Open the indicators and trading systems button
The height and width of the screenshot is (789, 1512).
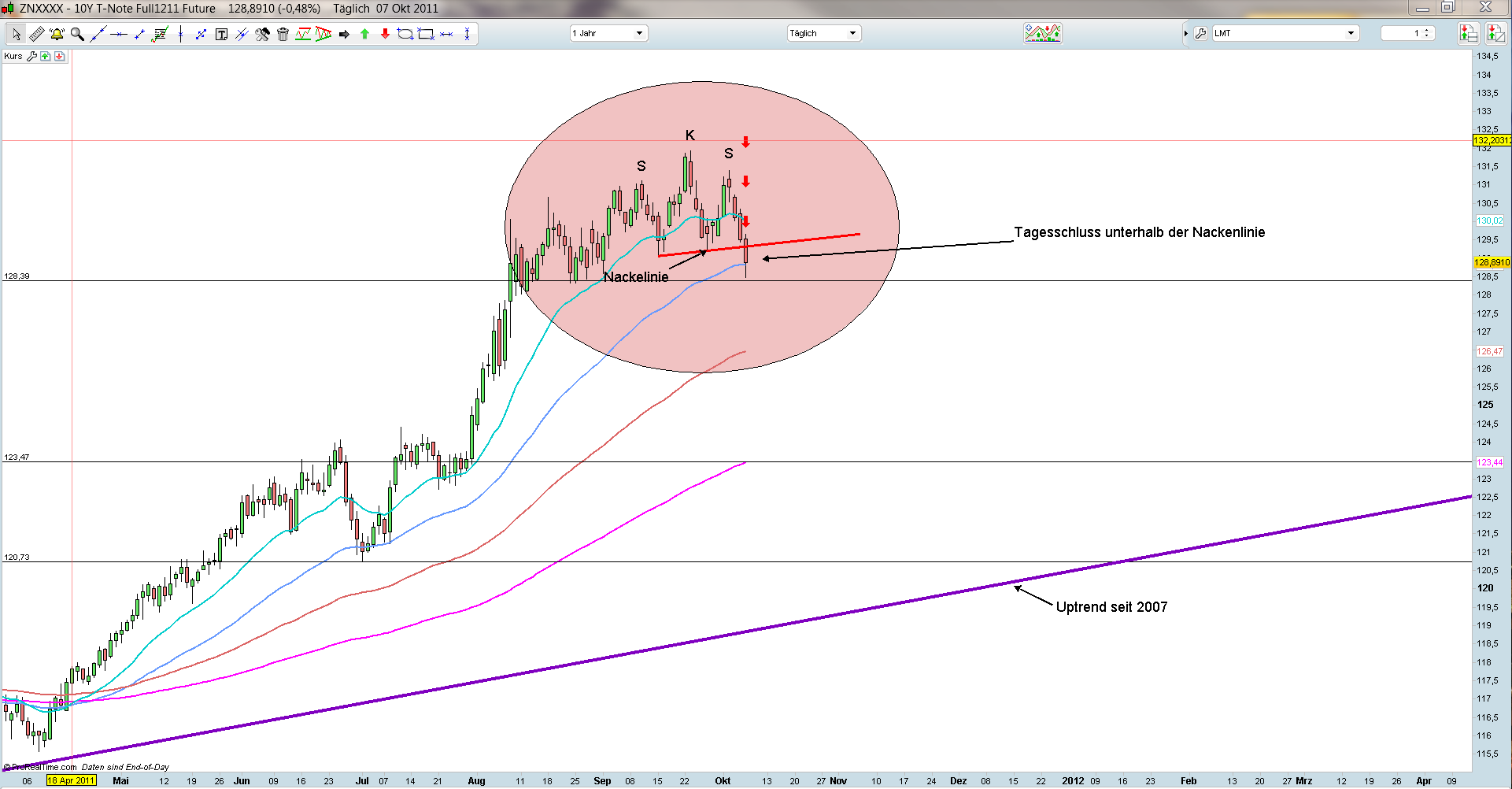(1042, 33)
